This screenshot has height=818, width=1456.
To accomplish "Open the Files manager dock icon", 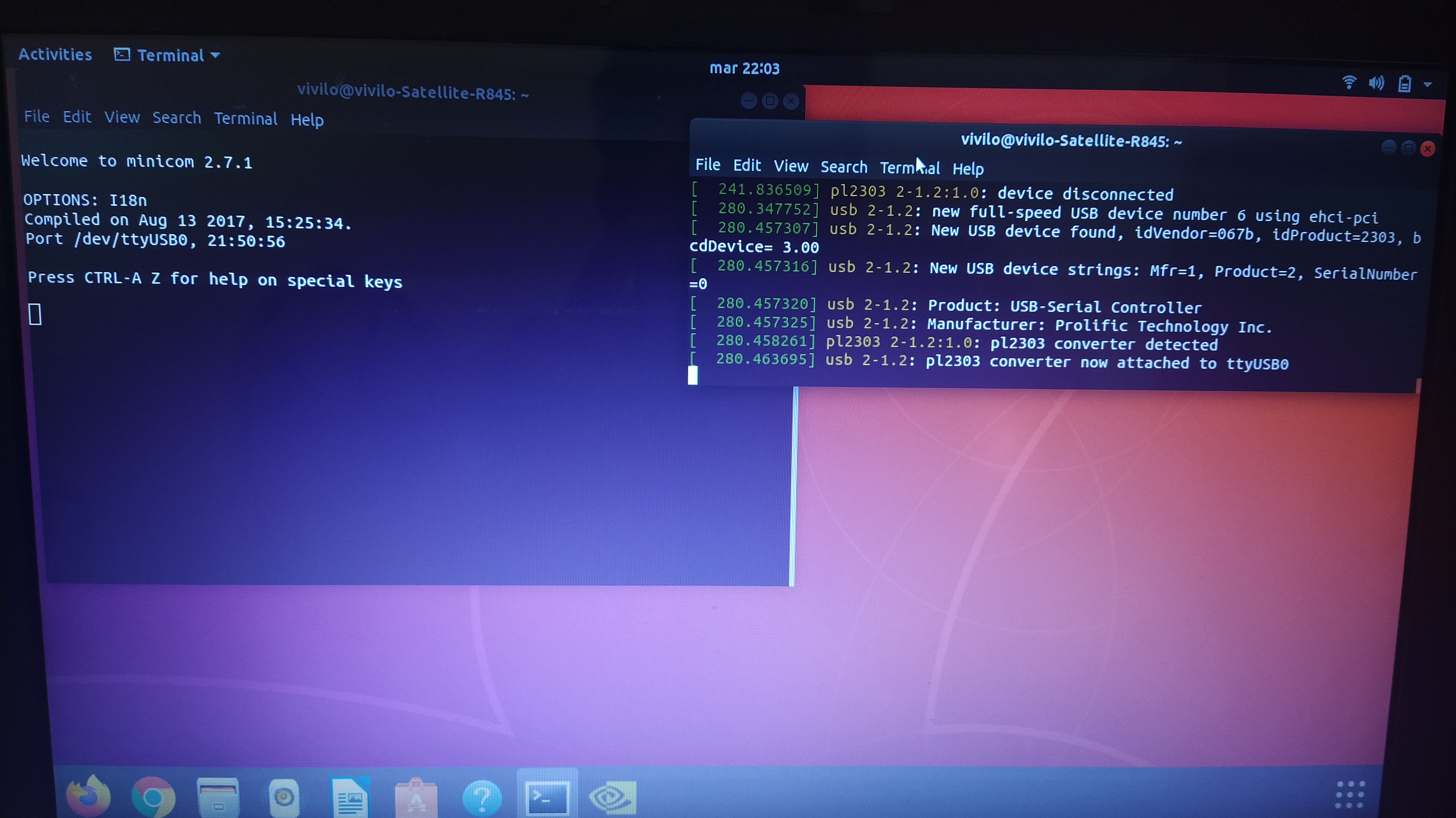I will coord(218,797).
